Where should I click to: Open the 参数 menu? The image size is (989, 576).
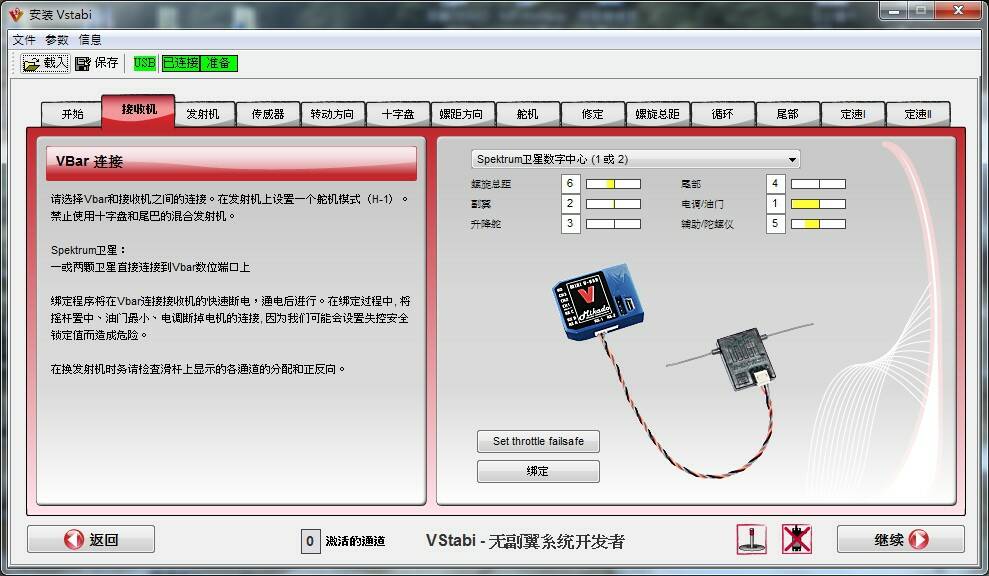tap(57, 40)
